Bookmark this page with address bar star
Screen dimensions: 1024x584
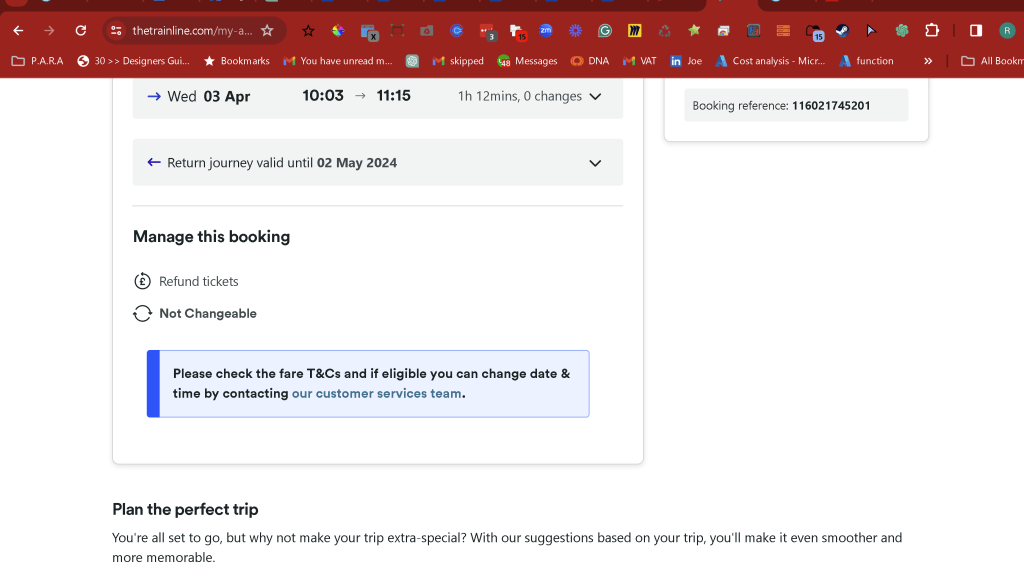coord(267,31)
